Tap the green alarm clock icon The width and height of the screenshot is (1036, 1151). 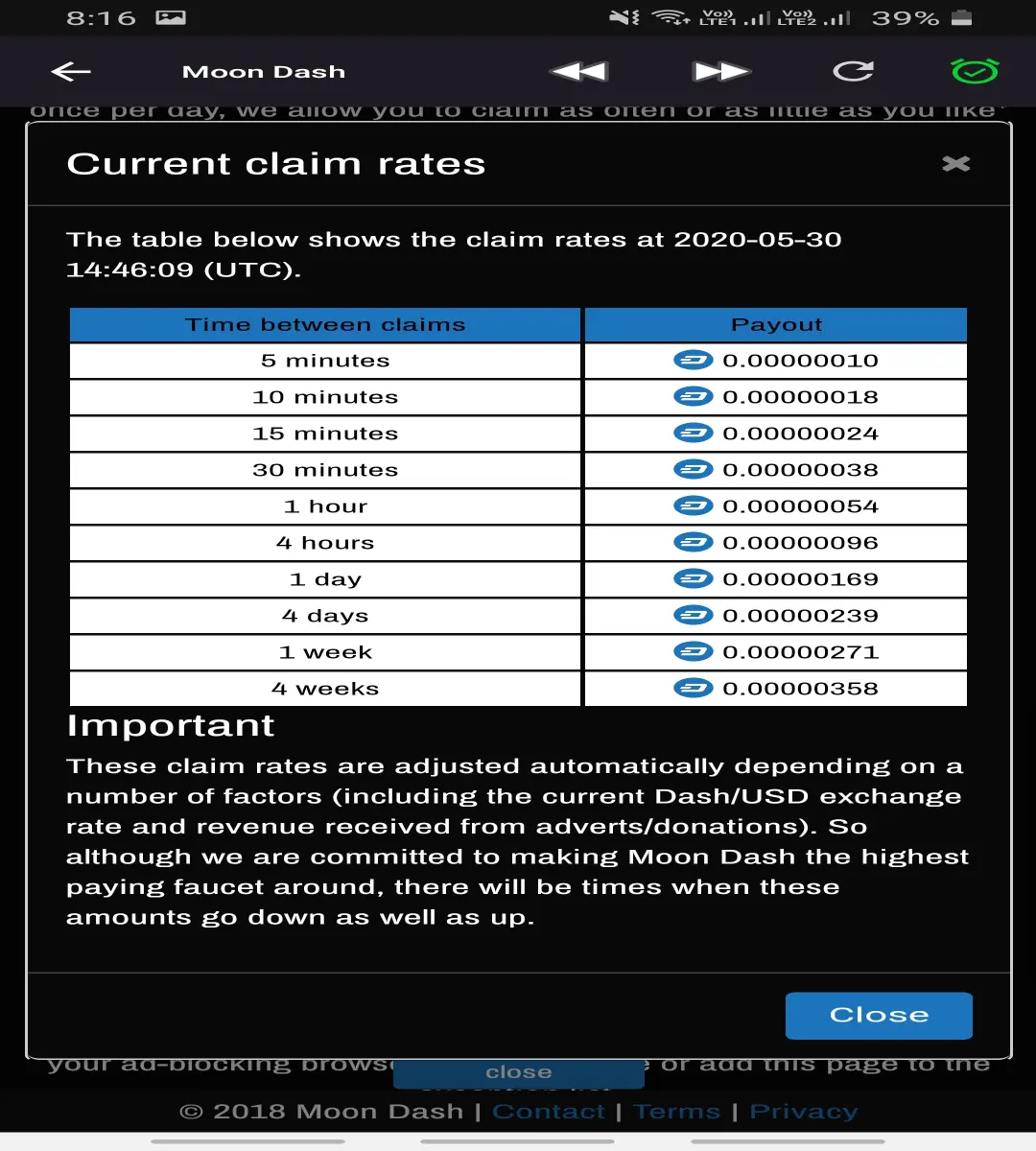click(x=975, y=71)
